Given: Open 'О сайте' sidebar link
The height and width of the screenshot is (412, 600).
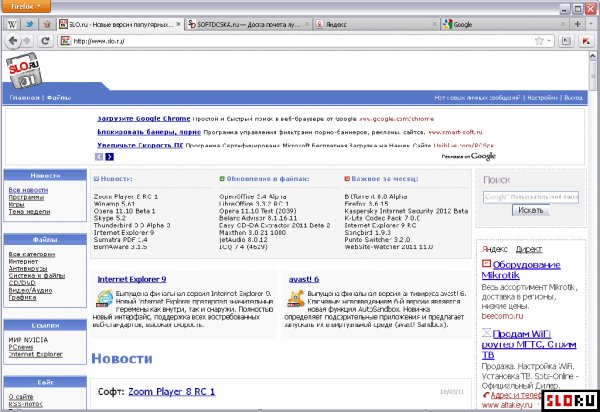Looking at the screenshot, I should click(x=21, y=397).
